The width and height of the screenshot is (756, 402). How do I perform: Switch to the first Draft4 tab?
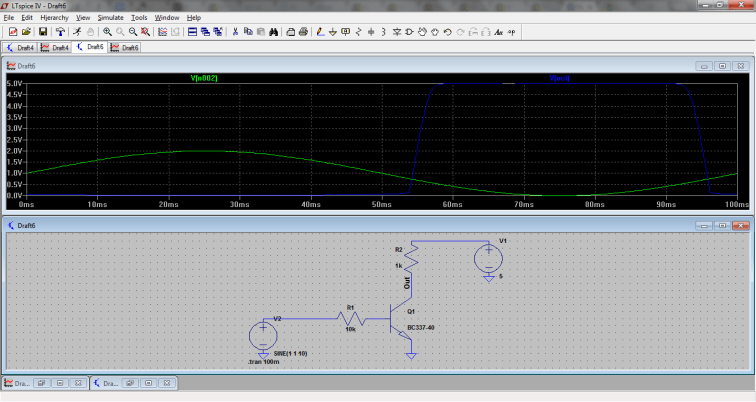click(x=21, y=47)
